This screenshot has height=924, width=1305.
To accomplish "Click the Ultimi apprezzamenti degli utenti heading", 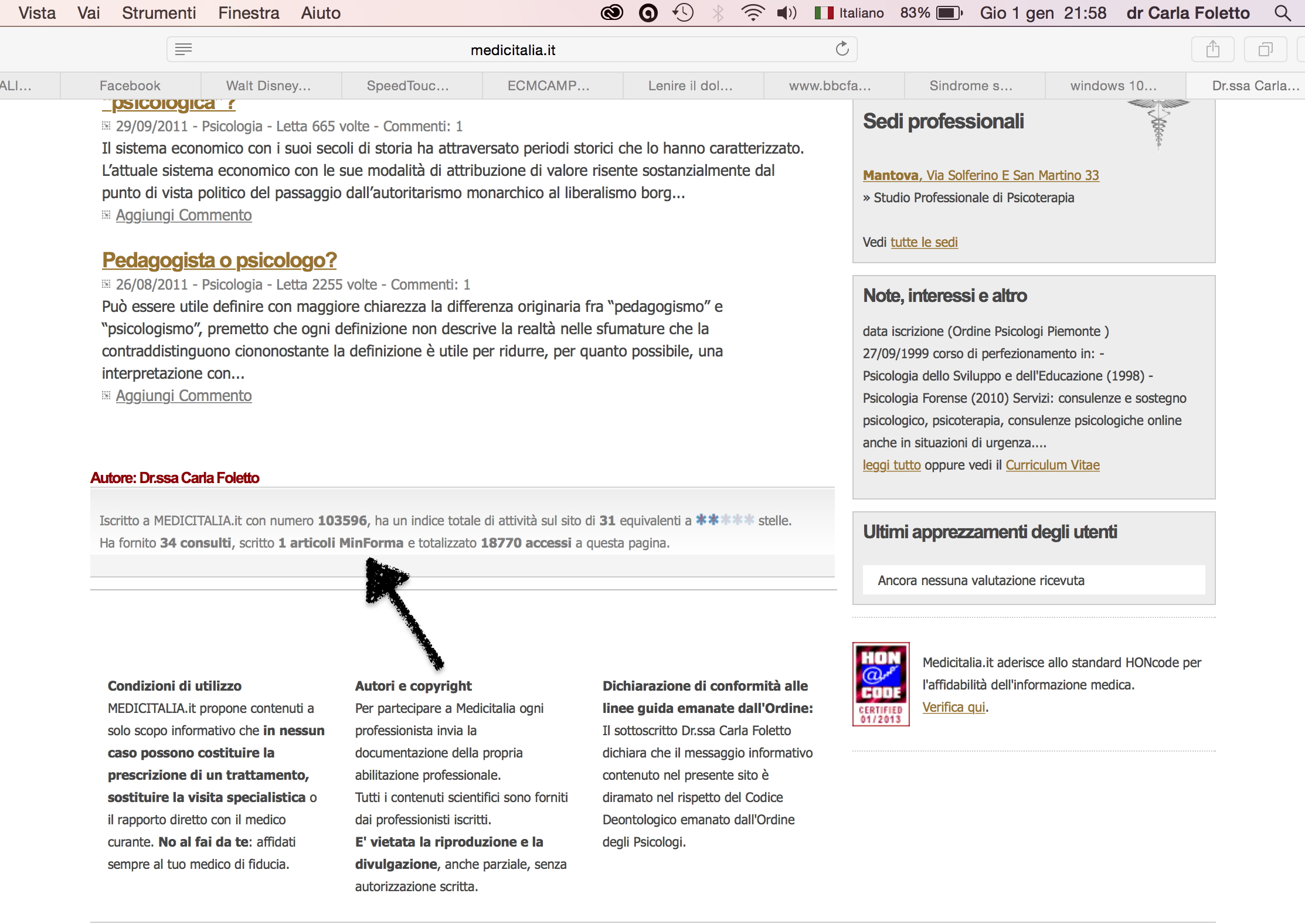I will click(990, 532).
